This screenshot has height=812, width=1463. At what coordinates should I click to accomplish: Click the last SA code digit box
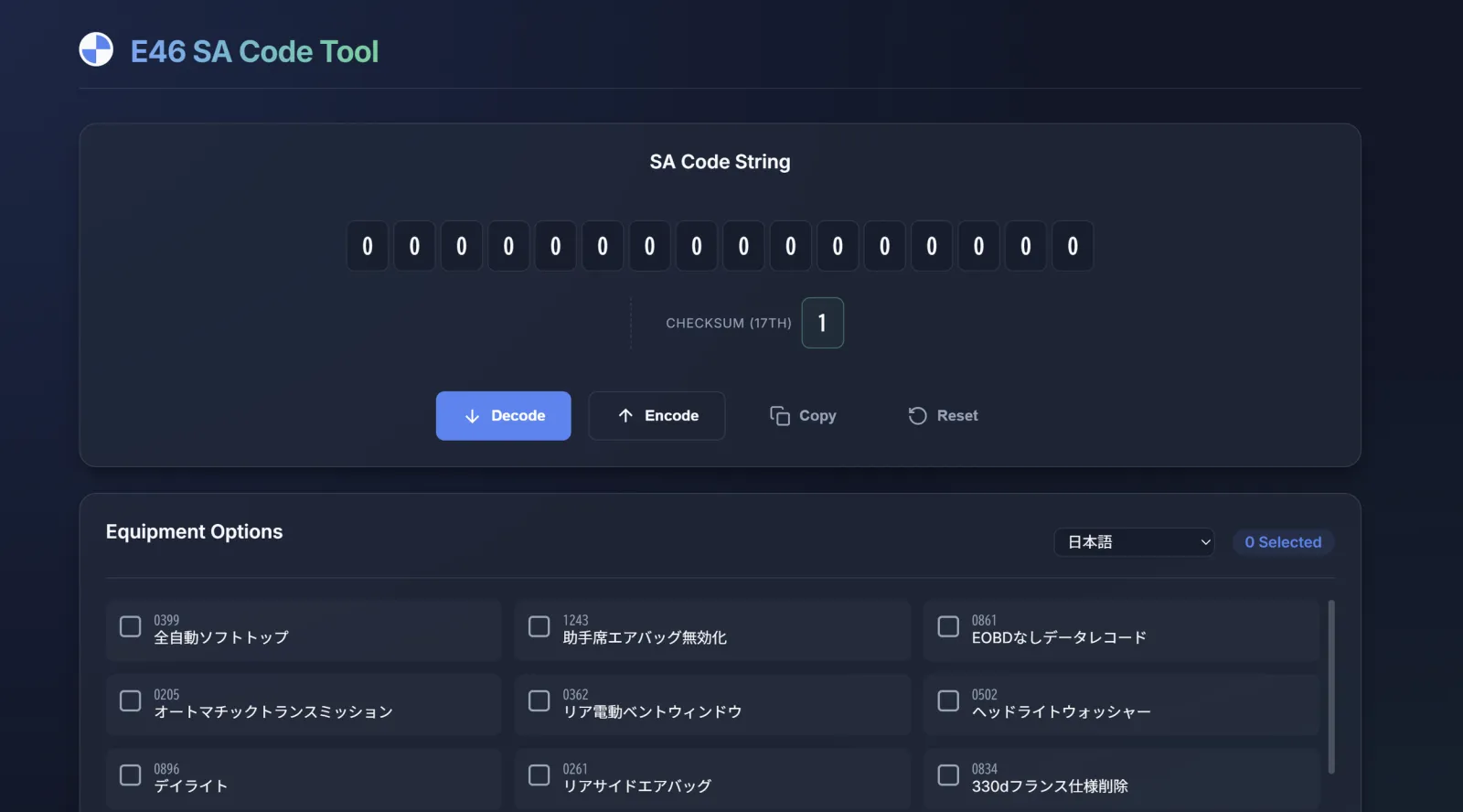click(1073, 246)
